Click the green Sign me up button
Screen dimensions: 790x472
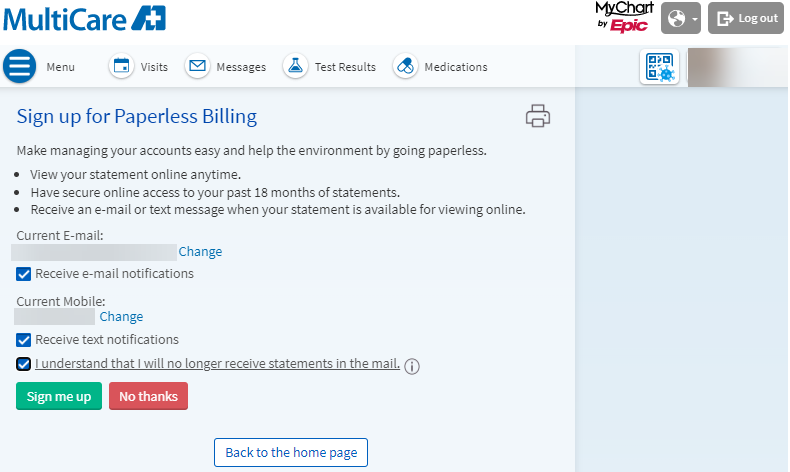(59, 396)
